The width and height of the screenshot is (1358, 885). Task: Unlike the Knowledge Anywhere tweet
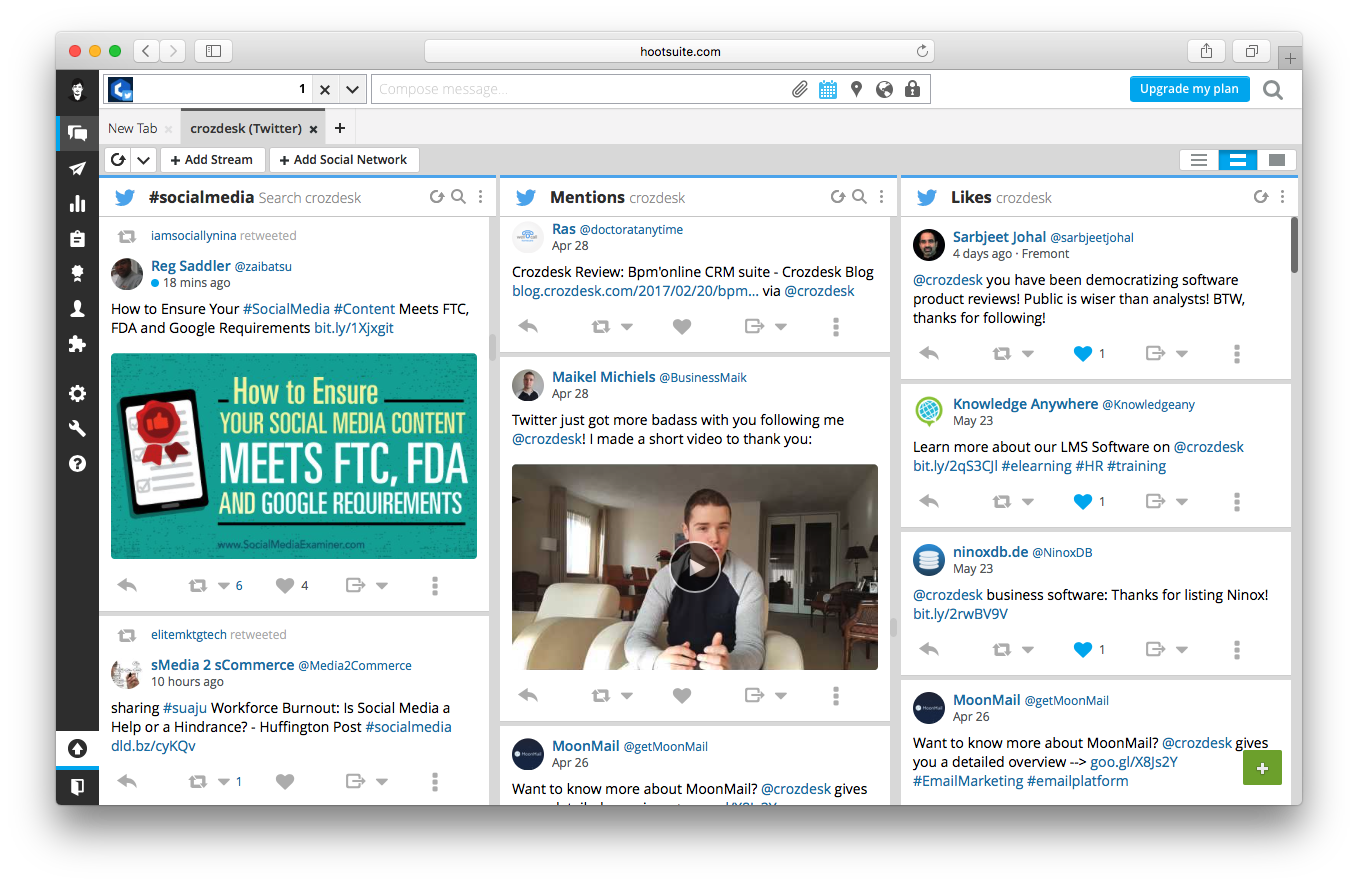(1082, 501)
